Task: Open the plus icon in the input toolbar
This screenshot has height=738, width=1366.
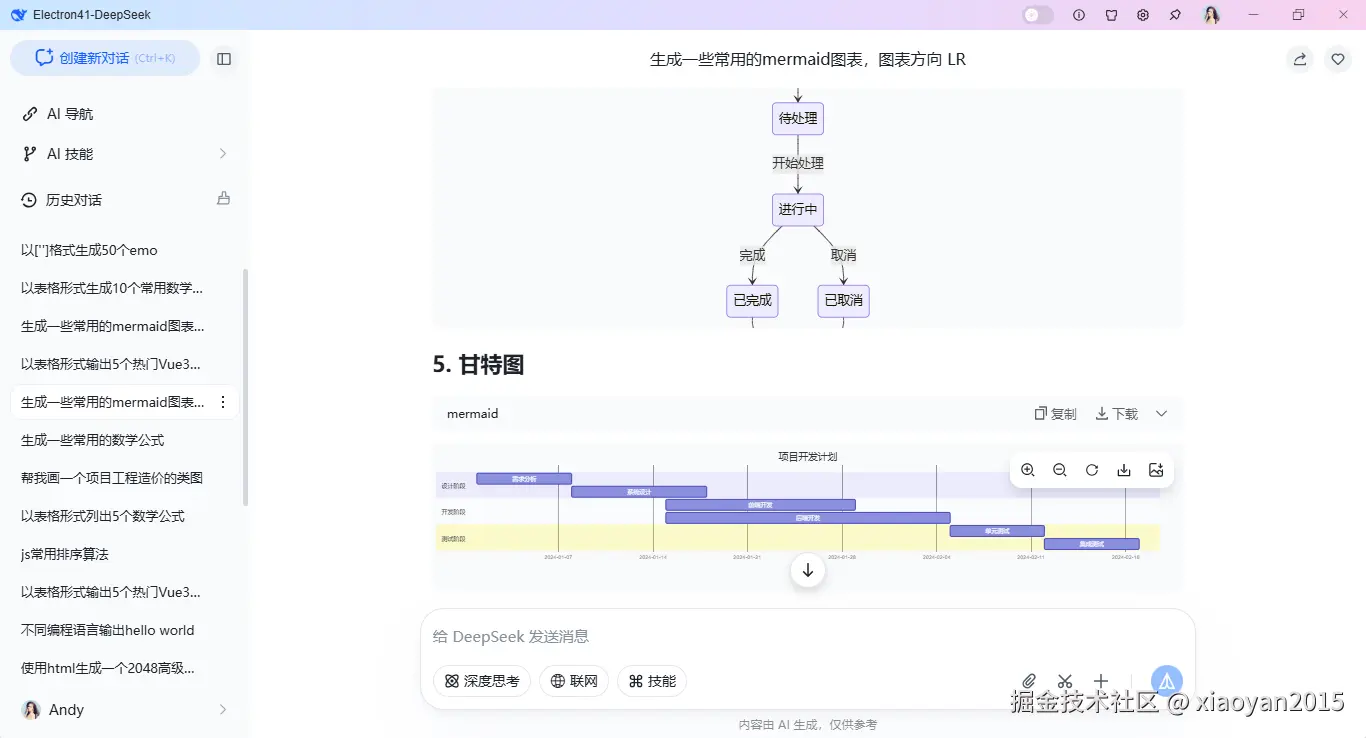Action: click(1101, 680)
